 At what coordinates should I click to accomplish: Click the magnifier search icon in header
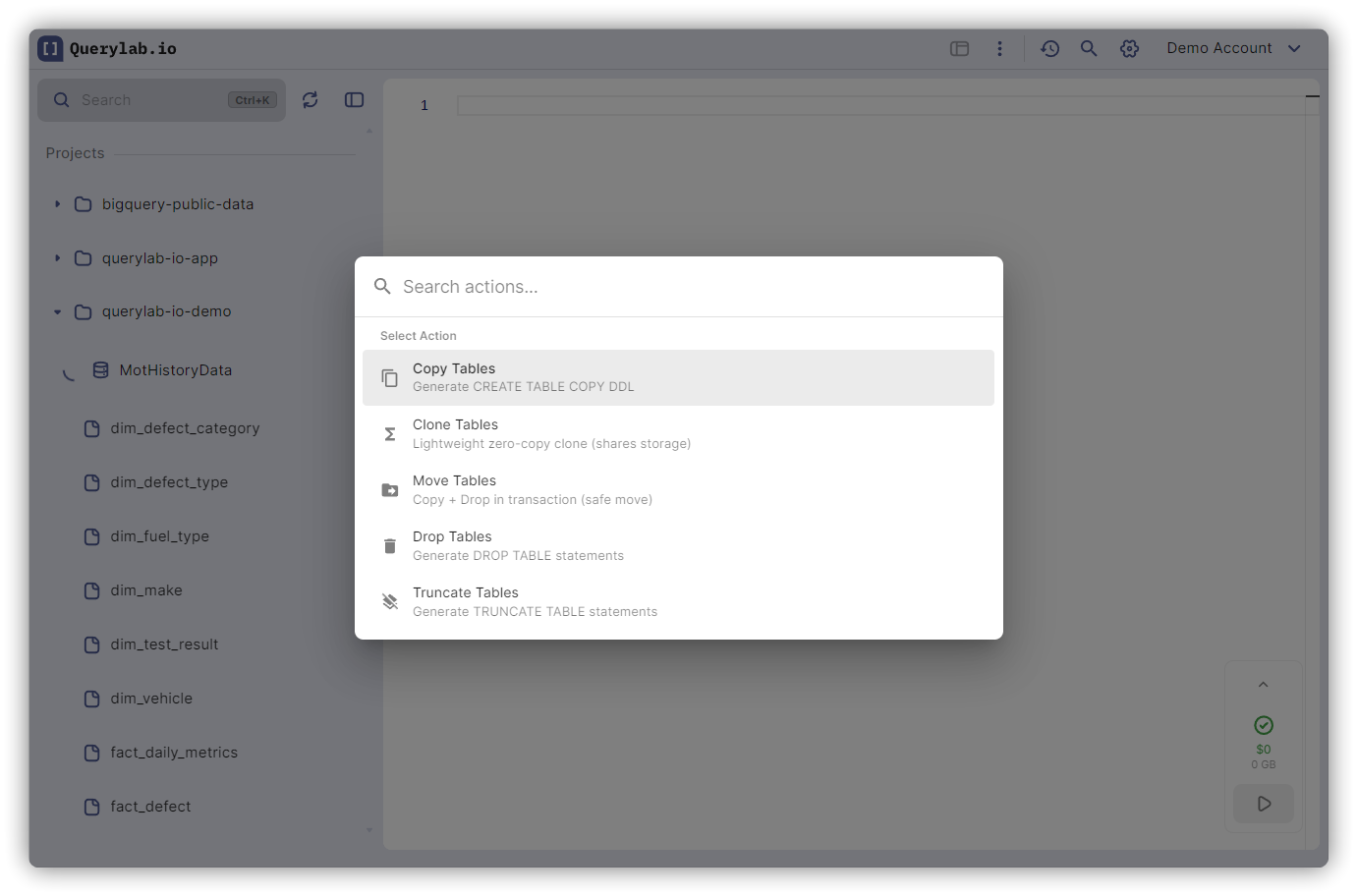click(x=1089, y=48)
